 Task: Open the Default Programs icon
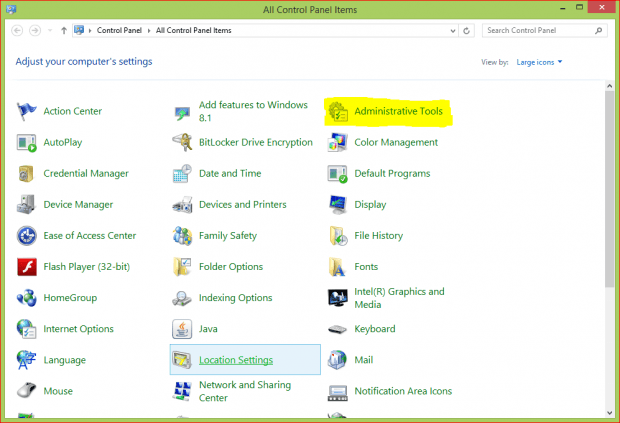[338, 174]
